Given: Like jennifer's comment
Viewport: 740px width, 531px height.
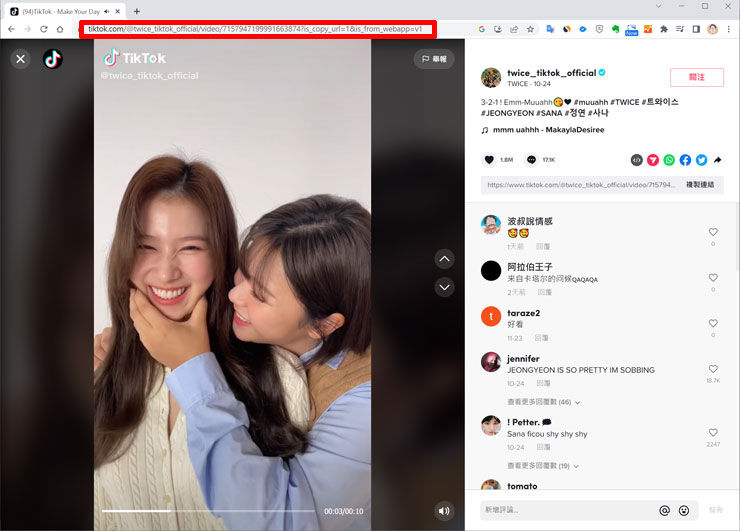Looking at the screenshot, I should [713, 369].
